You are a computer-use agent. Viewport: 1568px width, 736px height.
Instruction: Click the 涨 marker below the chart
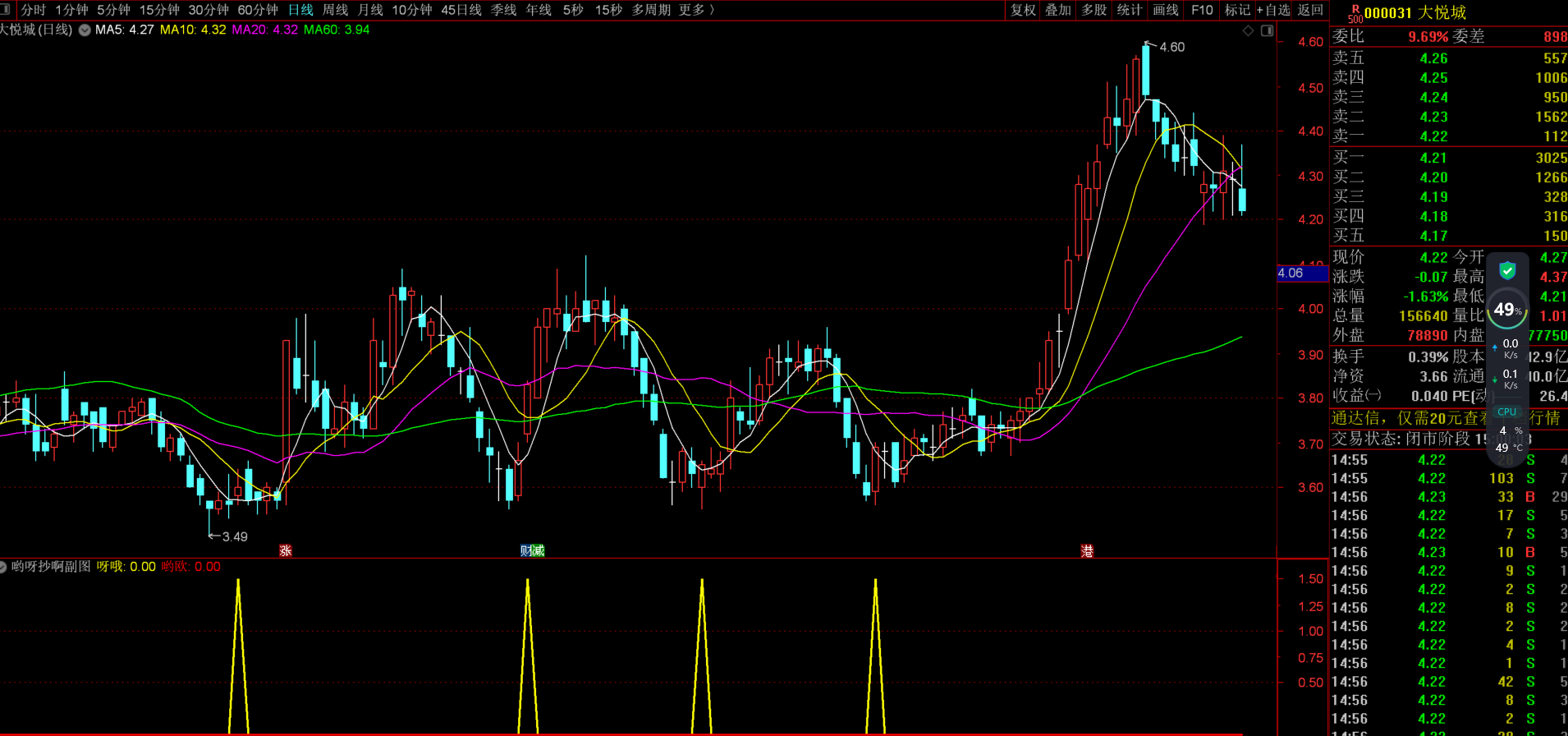point(286,550)
